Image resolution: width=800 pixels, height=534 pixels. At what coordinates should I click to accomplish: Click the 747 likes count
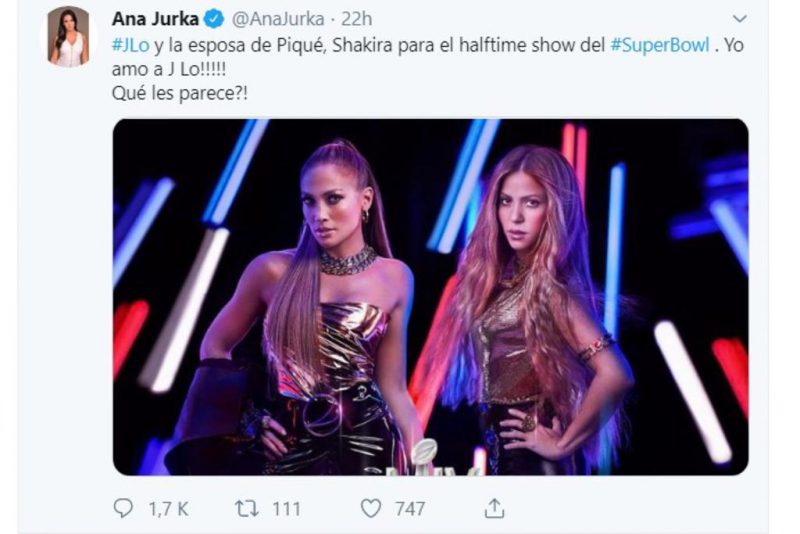410,508
